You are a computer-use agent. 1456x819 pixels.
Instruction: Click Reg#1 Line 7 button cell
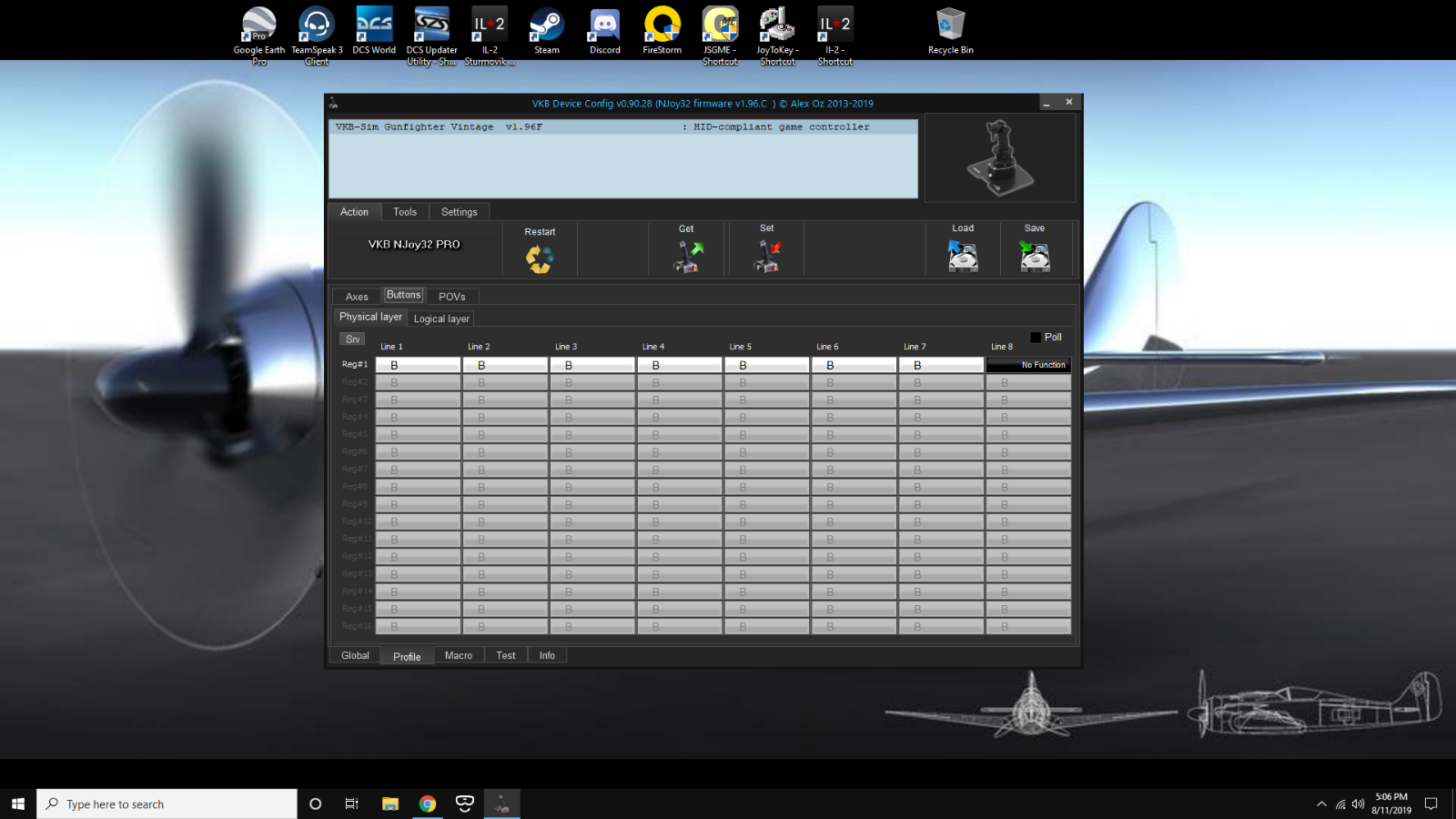point(941,365)
